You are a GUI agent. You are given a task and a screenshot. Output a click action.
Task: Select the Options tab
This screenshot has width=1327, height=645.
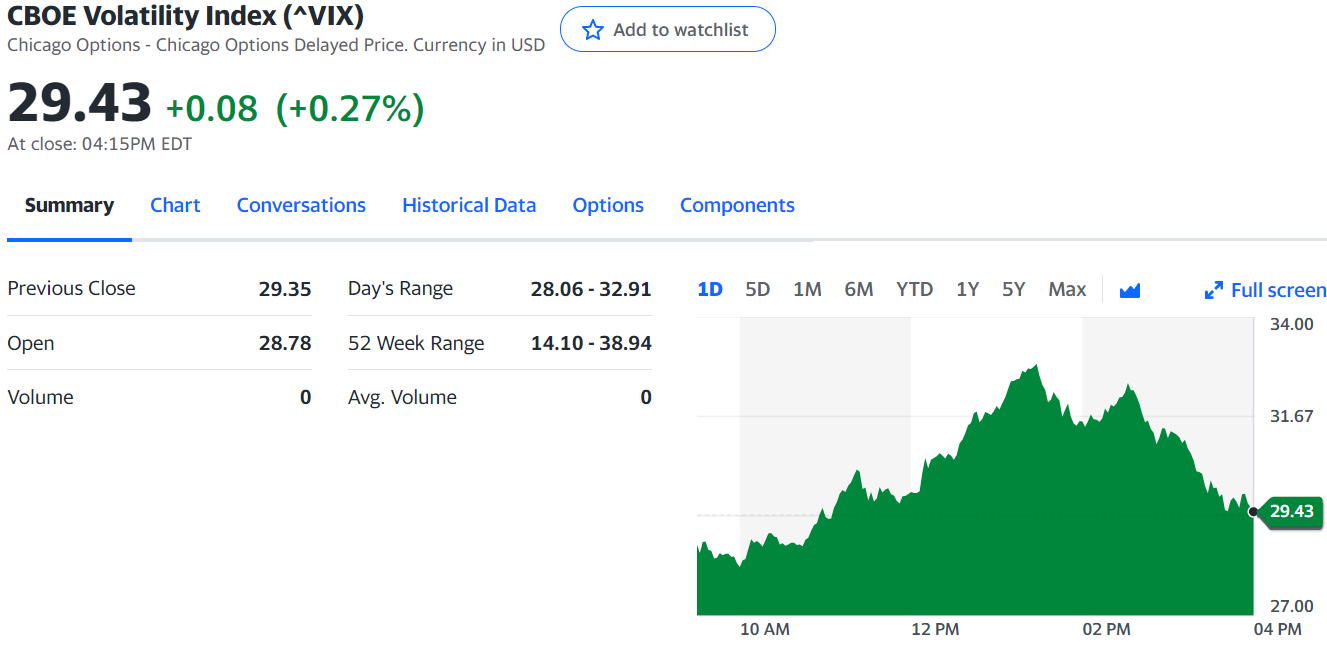click(x=608, y=205)
